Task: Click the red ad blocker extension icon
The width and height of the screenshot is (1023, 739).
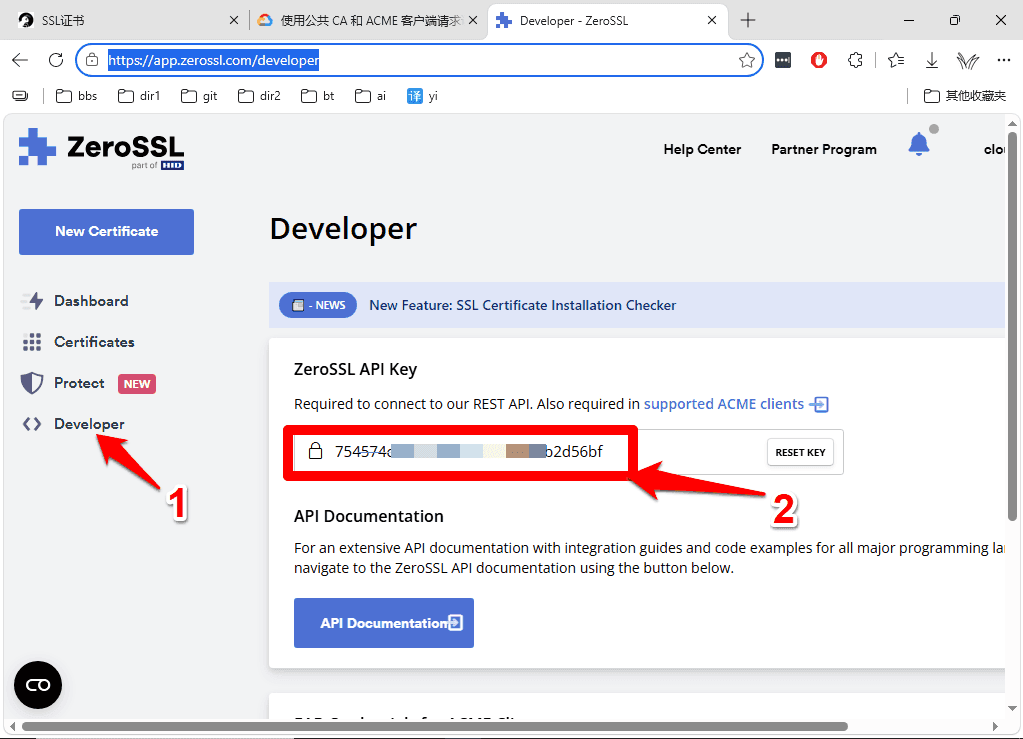Action: [819, 61]
